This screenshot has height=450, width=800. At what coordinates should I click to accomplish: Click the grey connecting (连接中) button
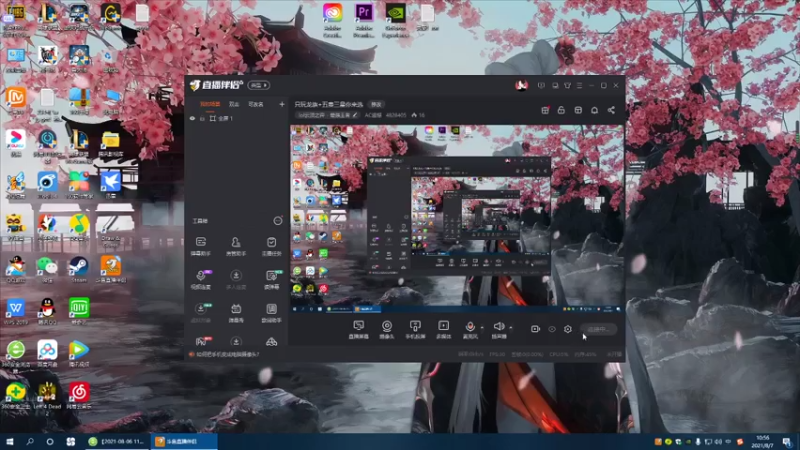point(599,330)
